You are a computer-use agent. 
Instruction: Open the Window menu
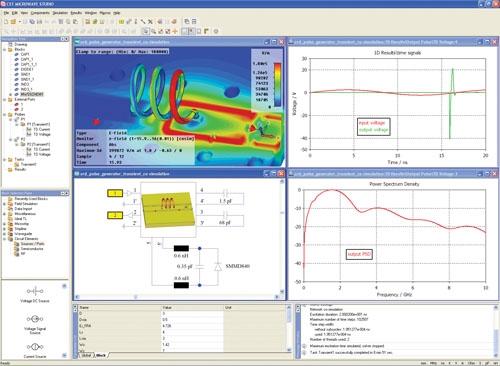pos(91,13)
